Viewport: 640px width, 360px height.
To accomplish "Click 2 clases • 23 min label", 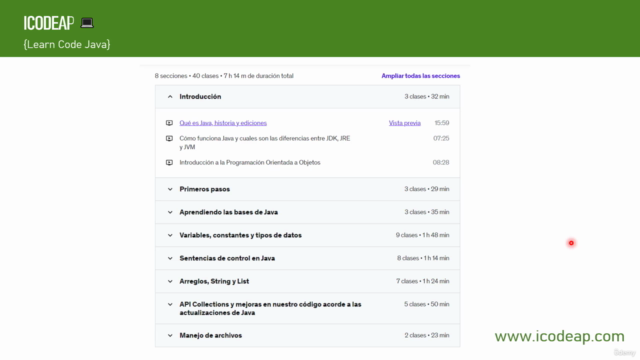I will [427, 336].
